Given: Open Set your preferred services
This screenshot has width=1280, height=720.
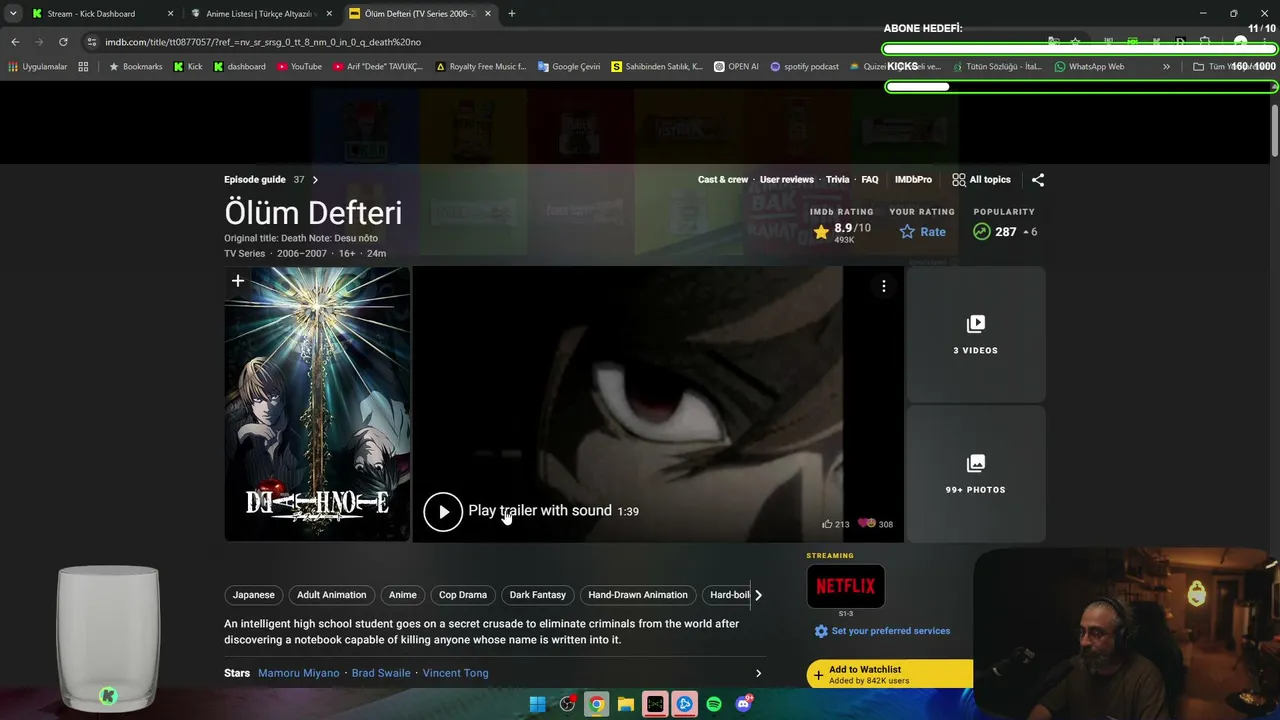Looking at the screenshot, I should [882, 631].
